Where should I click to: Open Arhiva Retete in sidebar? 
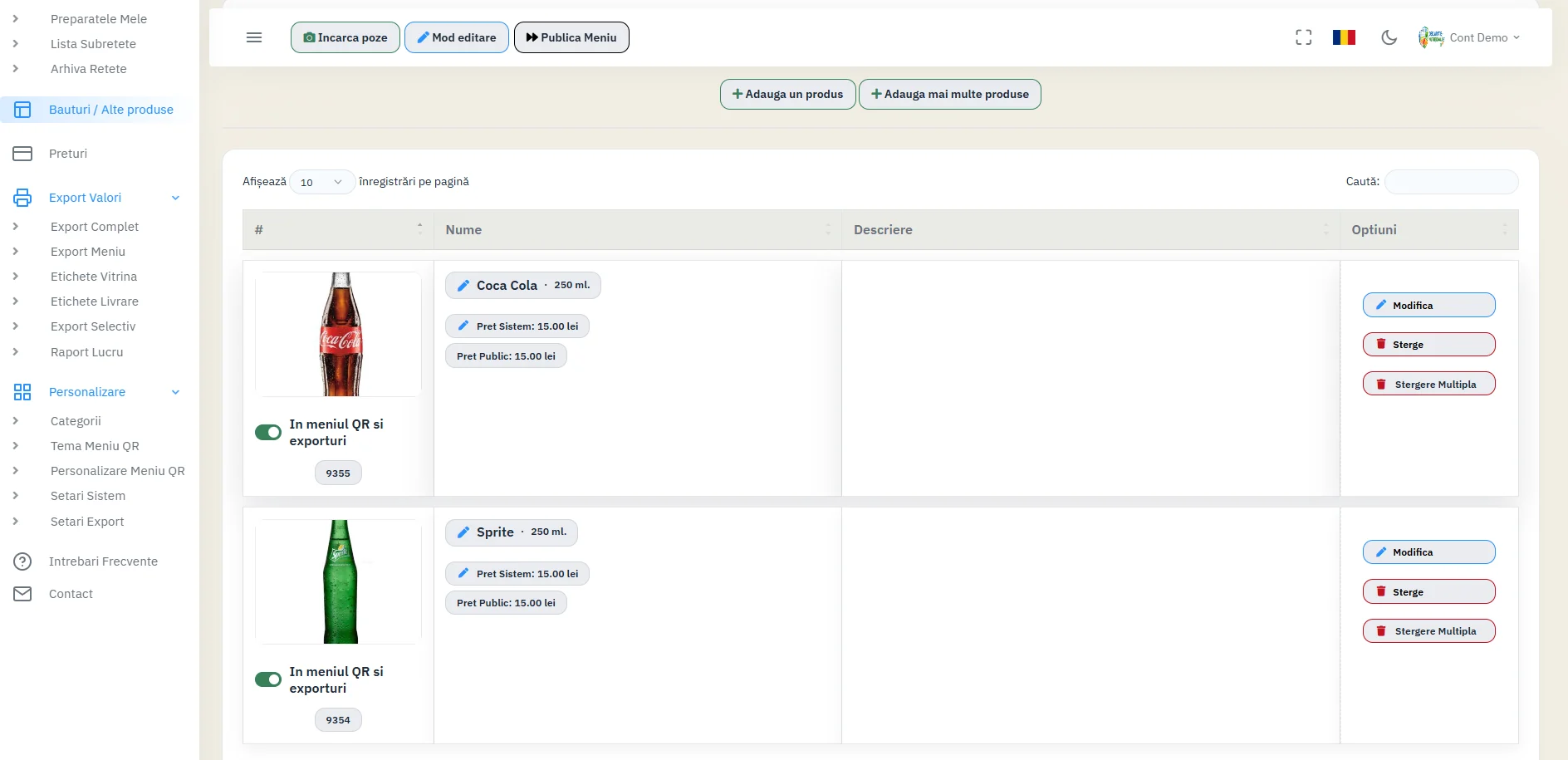coord(89,69)
